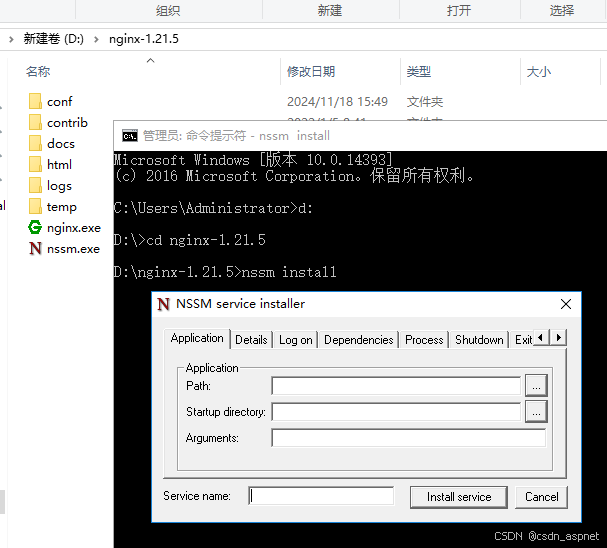
Task: Click the red N nssm.exe icon
Action: click(x=35, y=248)
